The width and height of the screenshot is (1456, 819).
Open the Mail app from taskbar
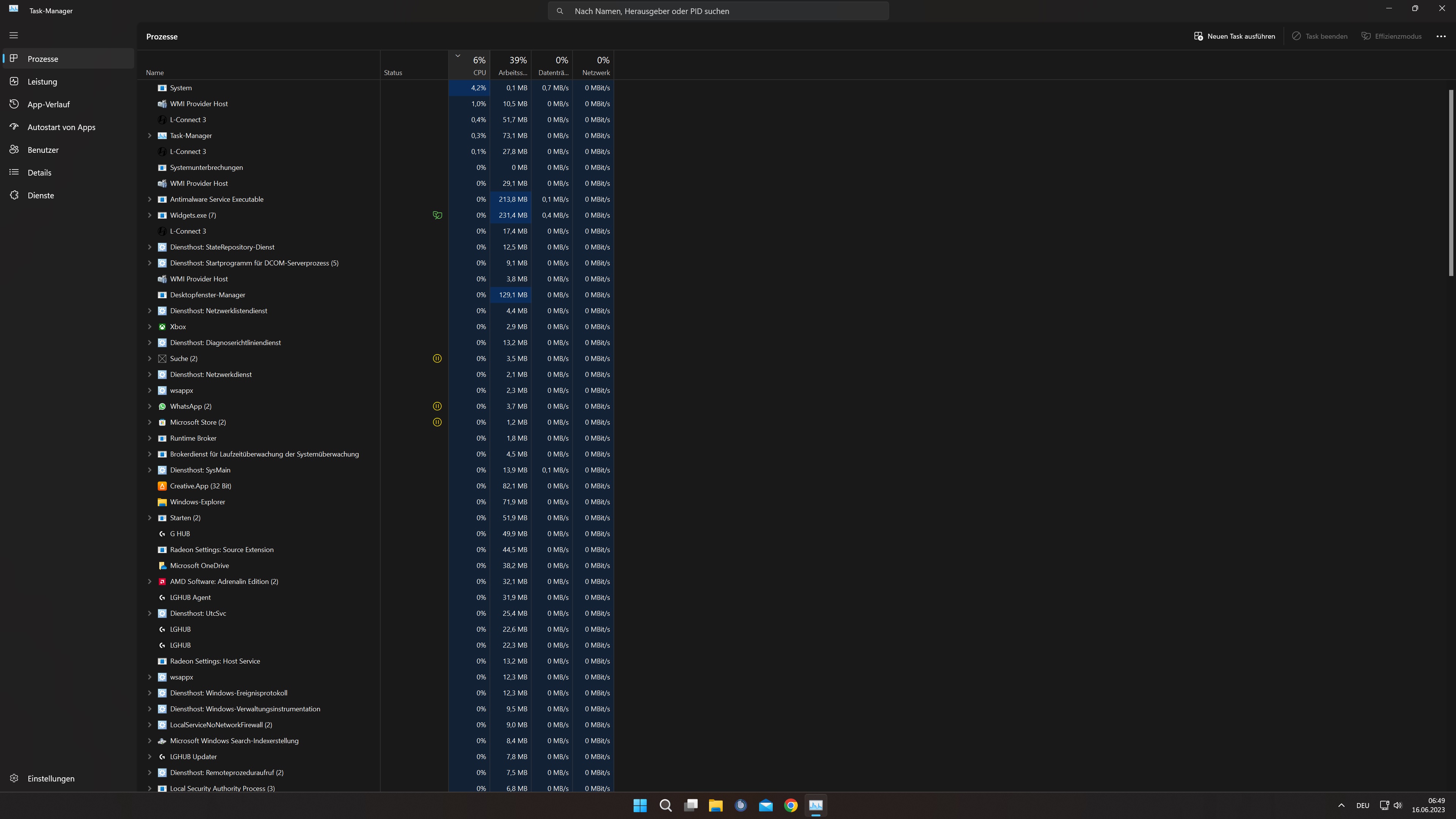point(766,805)
